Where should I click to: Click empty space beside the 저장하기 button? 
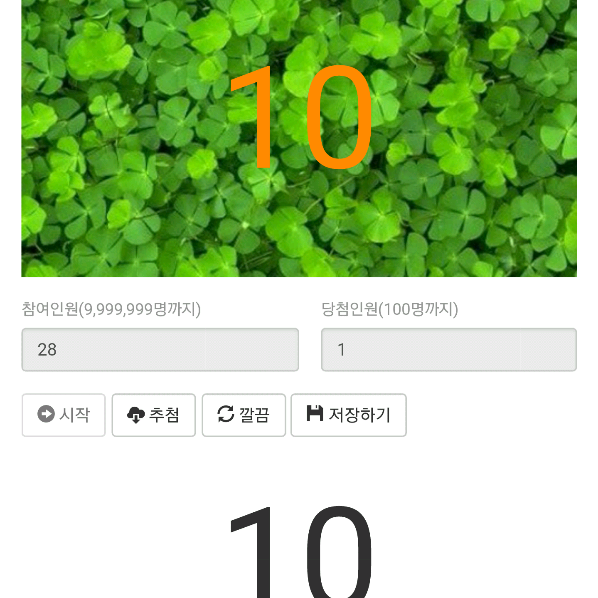pos(492,415)
